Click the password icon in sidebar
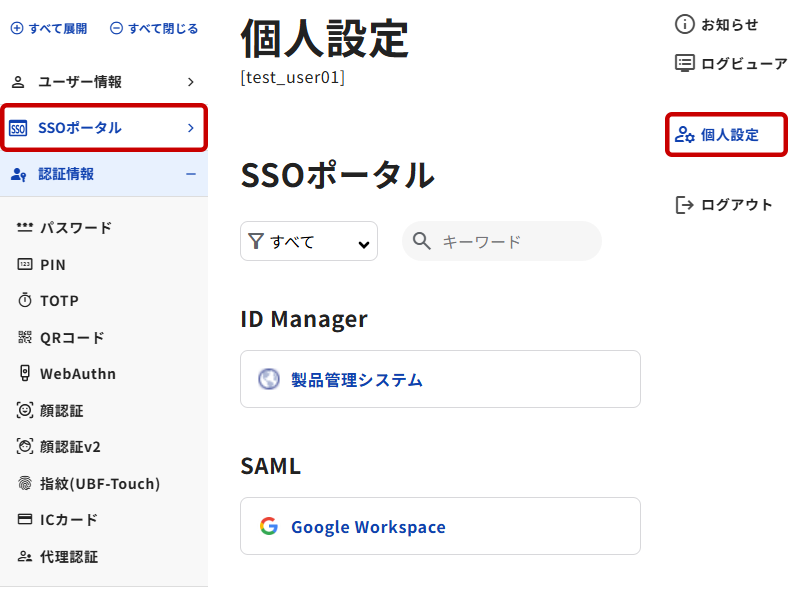 [x=25, y=228]
